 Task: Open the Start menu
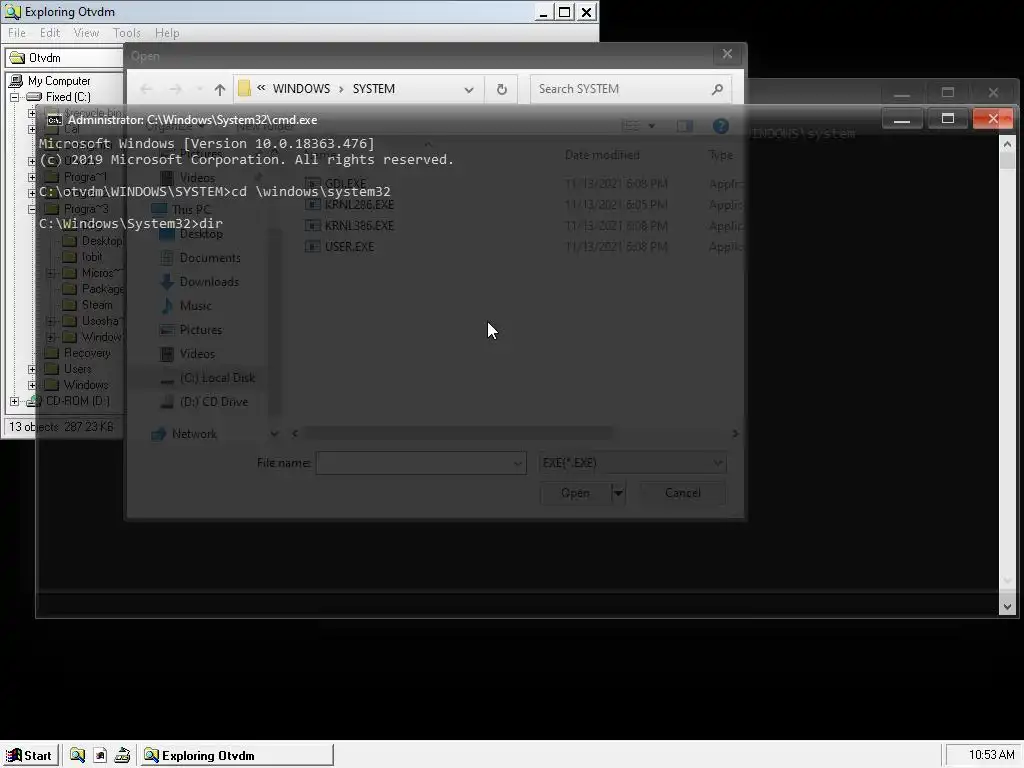click(29, 756)
